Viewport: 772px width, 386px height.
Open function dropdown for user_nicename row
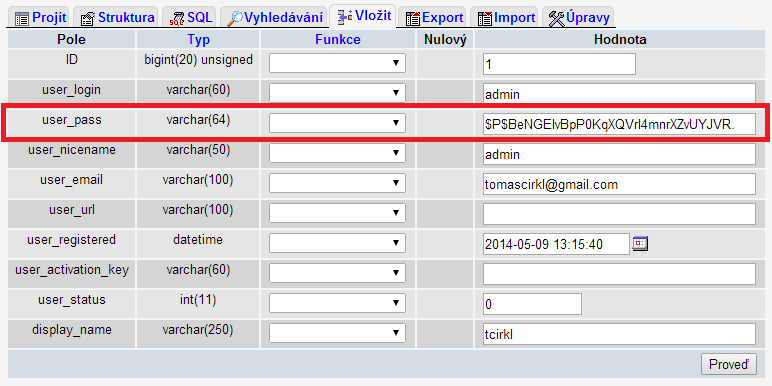337,153
